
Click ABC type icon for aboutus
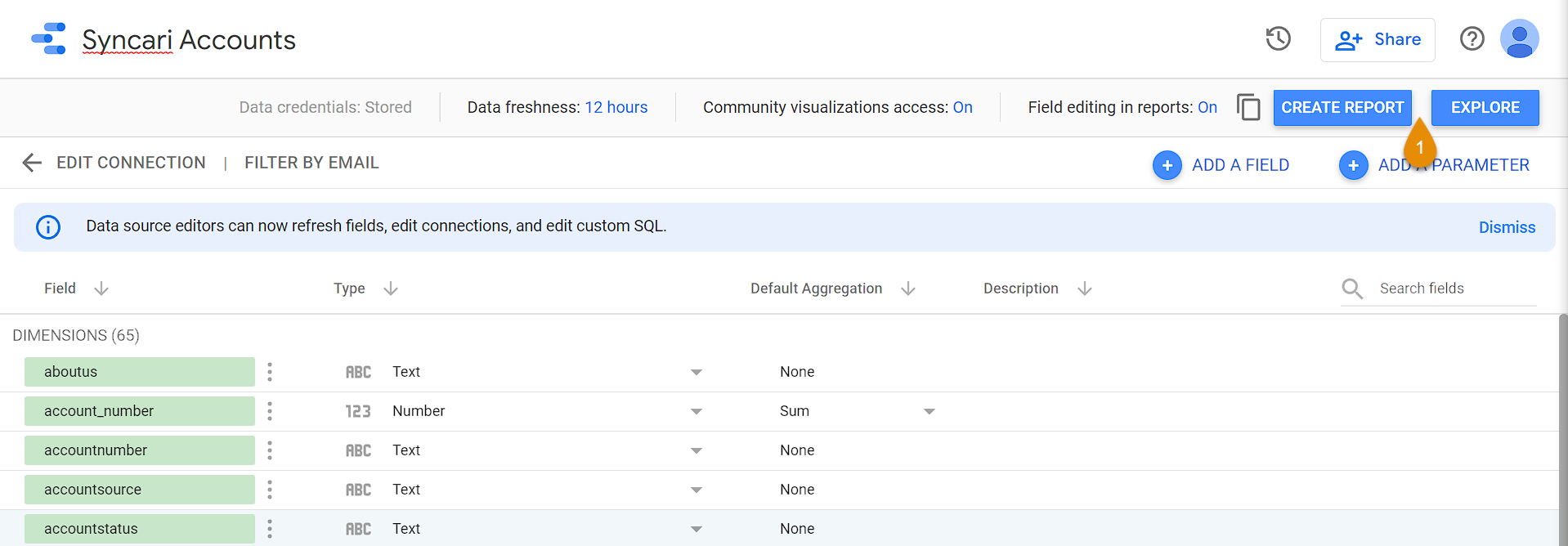[358, 372]
